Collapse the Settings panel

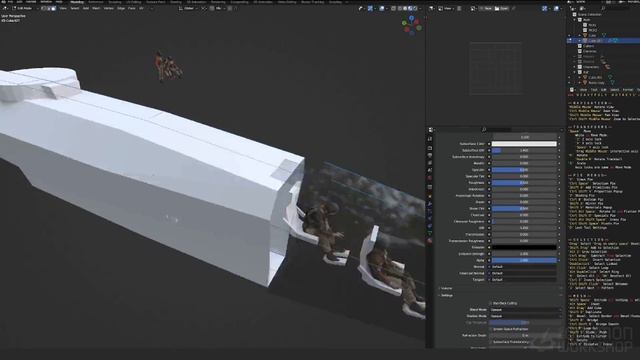446,295
